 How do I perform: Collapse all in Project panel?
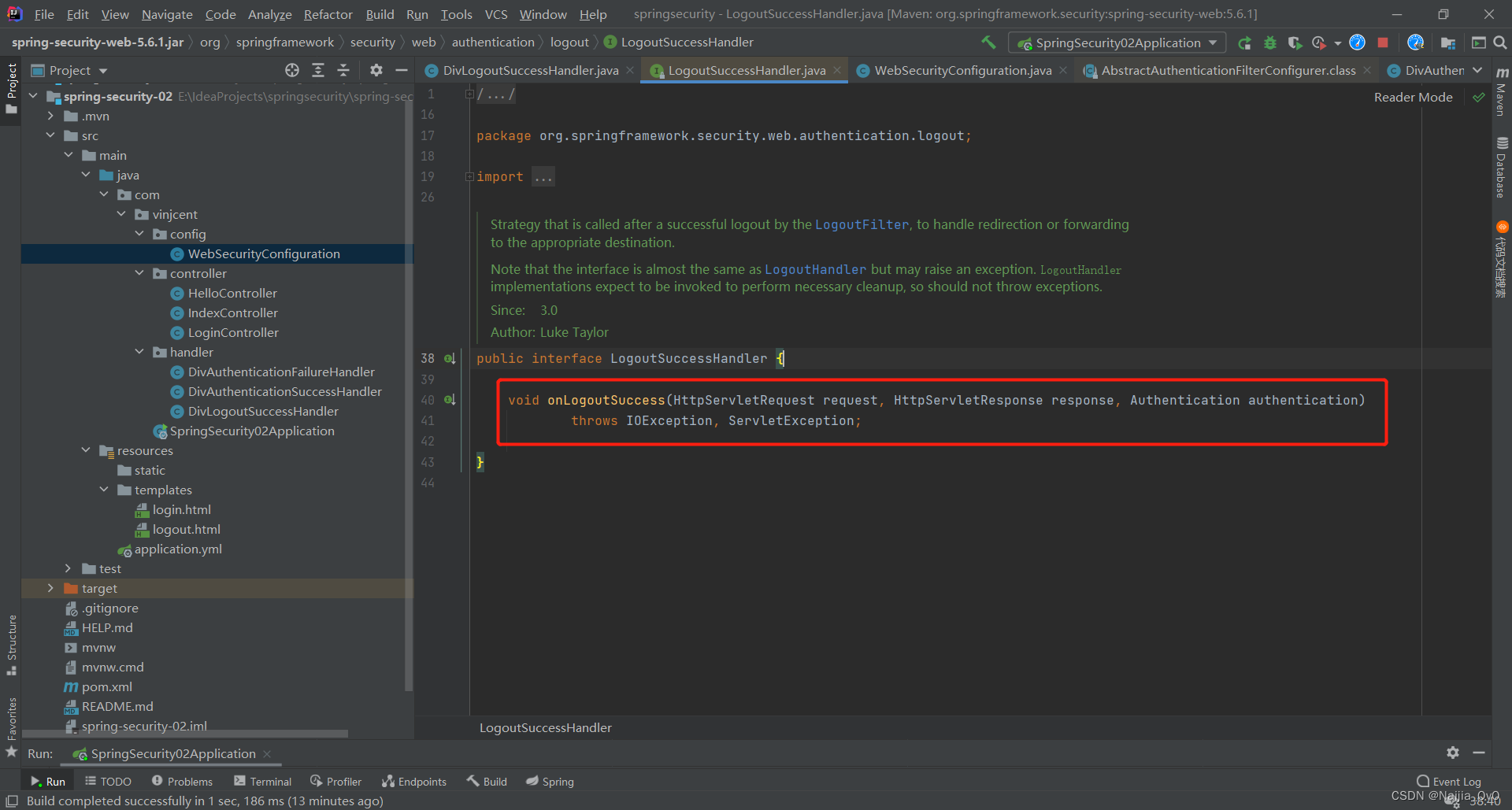[x=343, y=70]
